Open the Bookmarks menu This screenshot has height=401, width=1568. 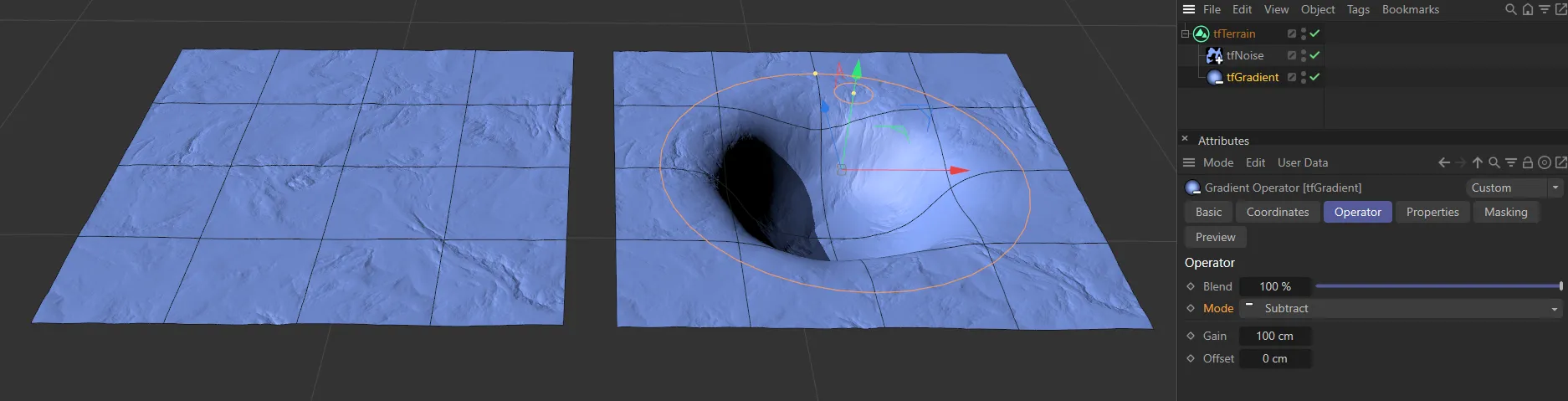click(x=1411, y=9)
